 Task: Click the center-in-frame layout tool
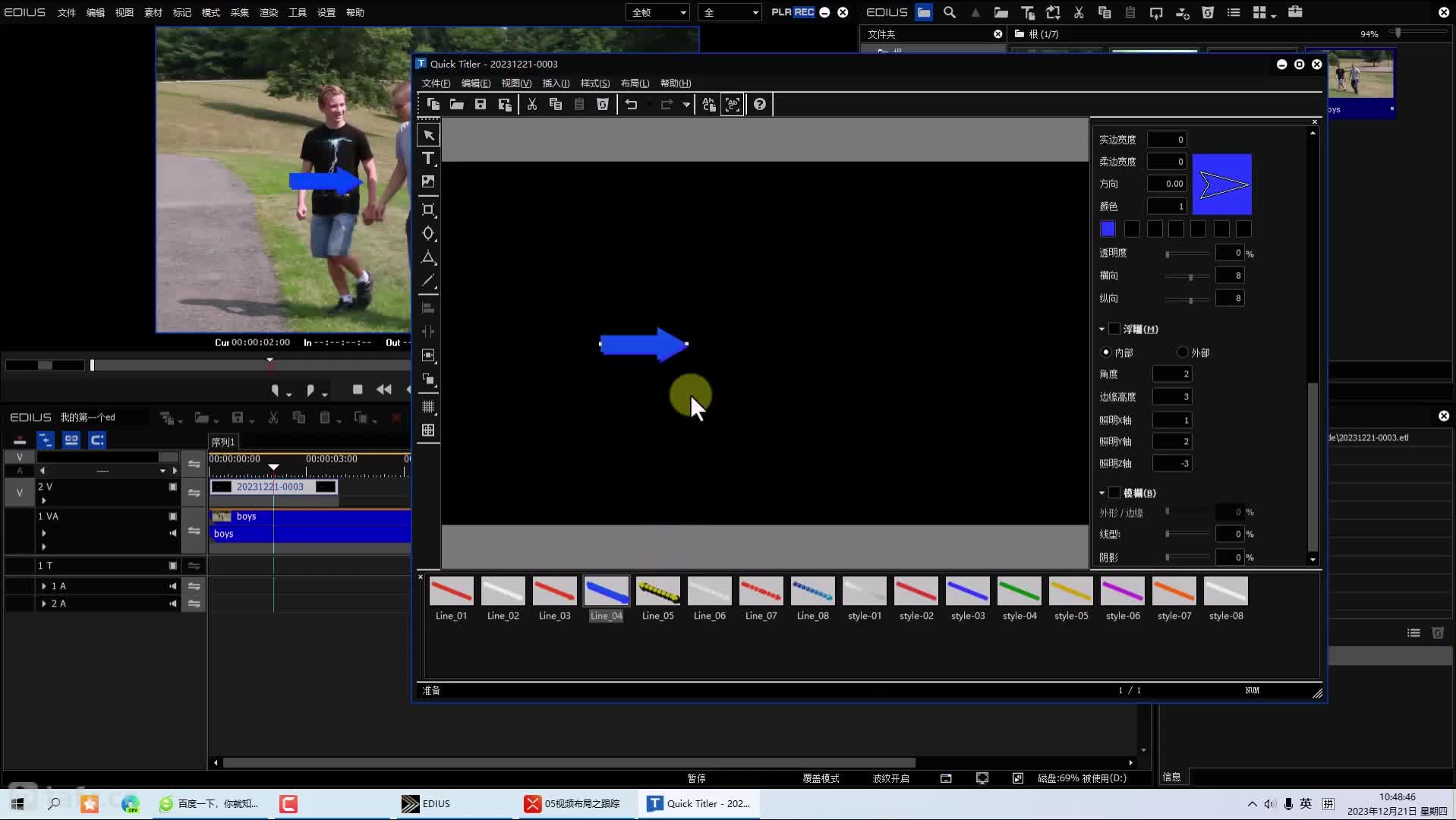pos(428,355)
